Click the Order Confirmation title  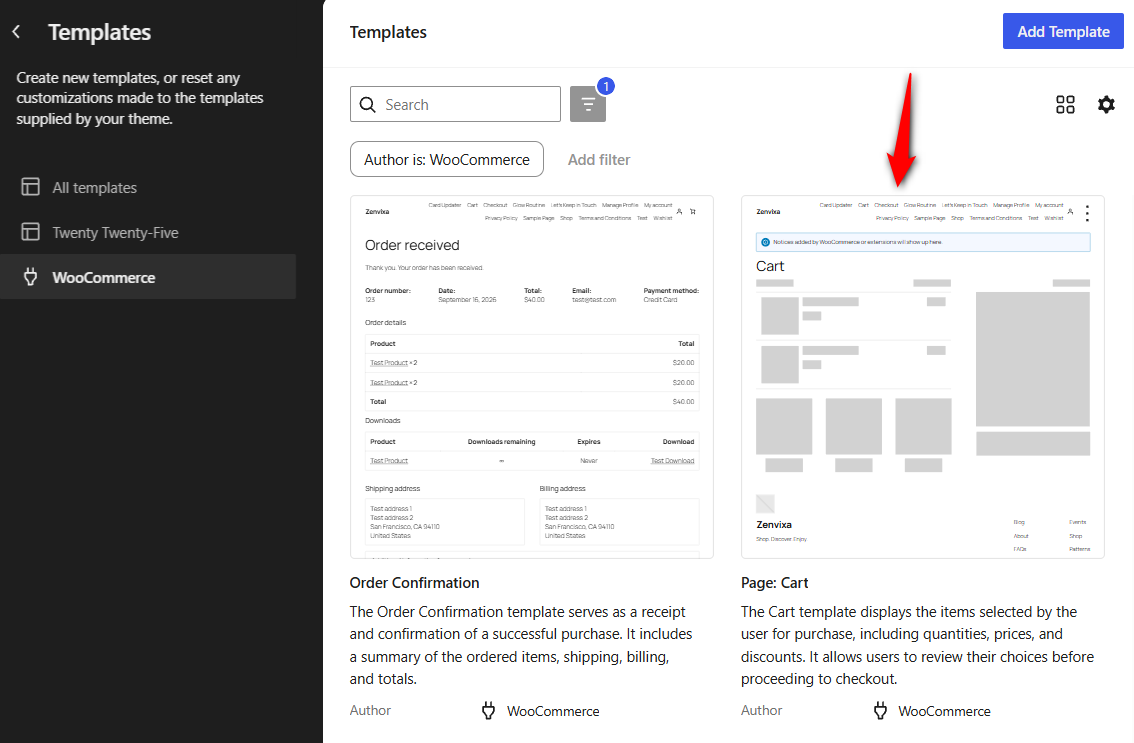click(414, 583)
